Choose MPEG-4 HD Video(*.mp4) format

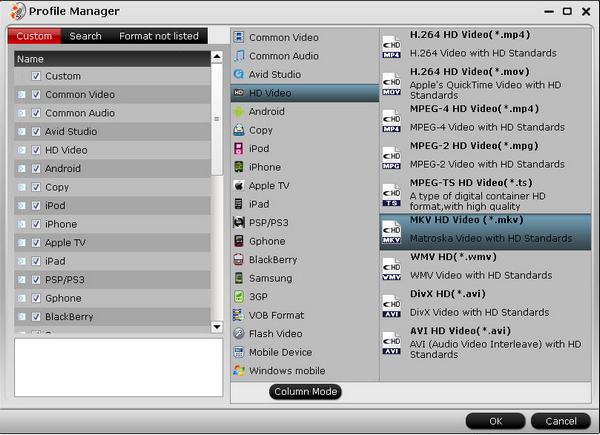point(485,121)
